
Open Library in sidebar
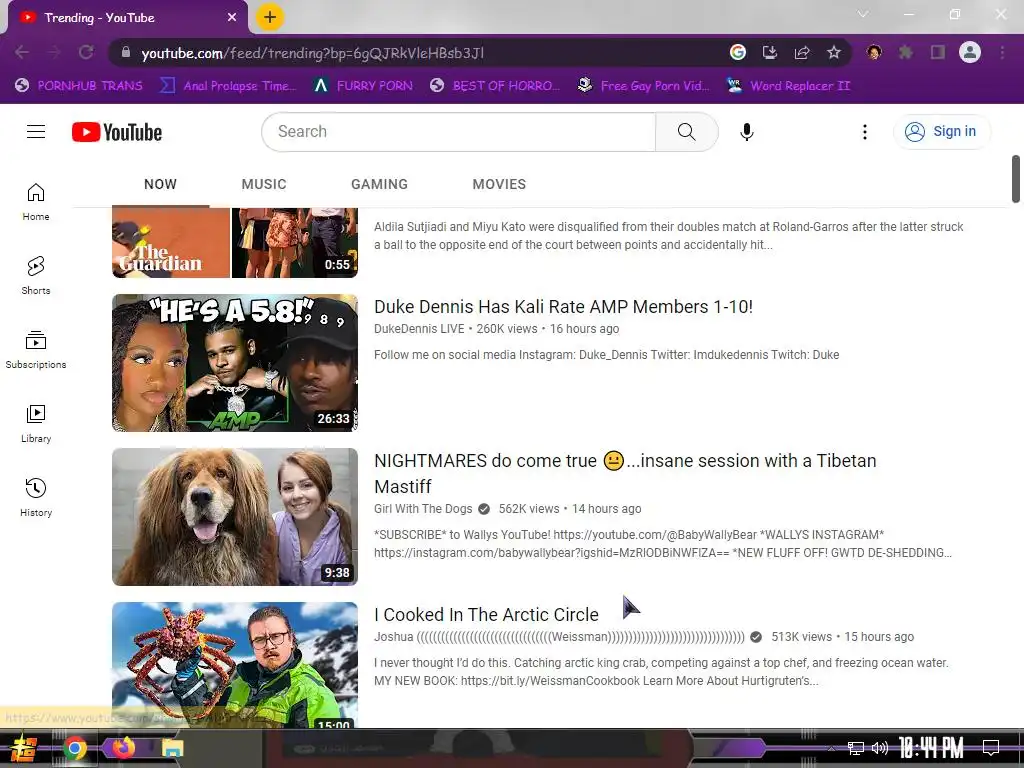[x=36, y=423]
